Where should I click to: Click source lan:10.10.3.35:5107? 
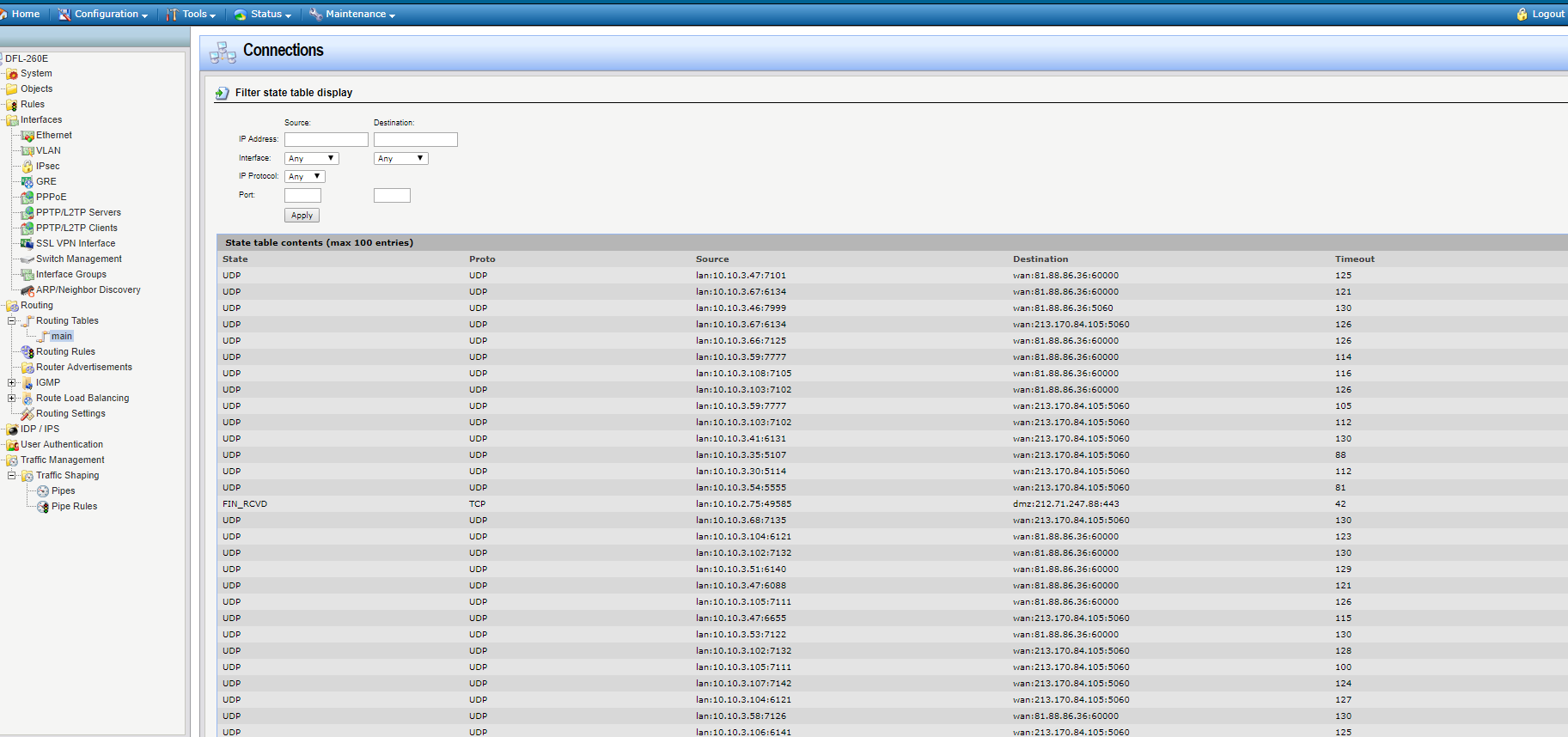tap(741, 455)
